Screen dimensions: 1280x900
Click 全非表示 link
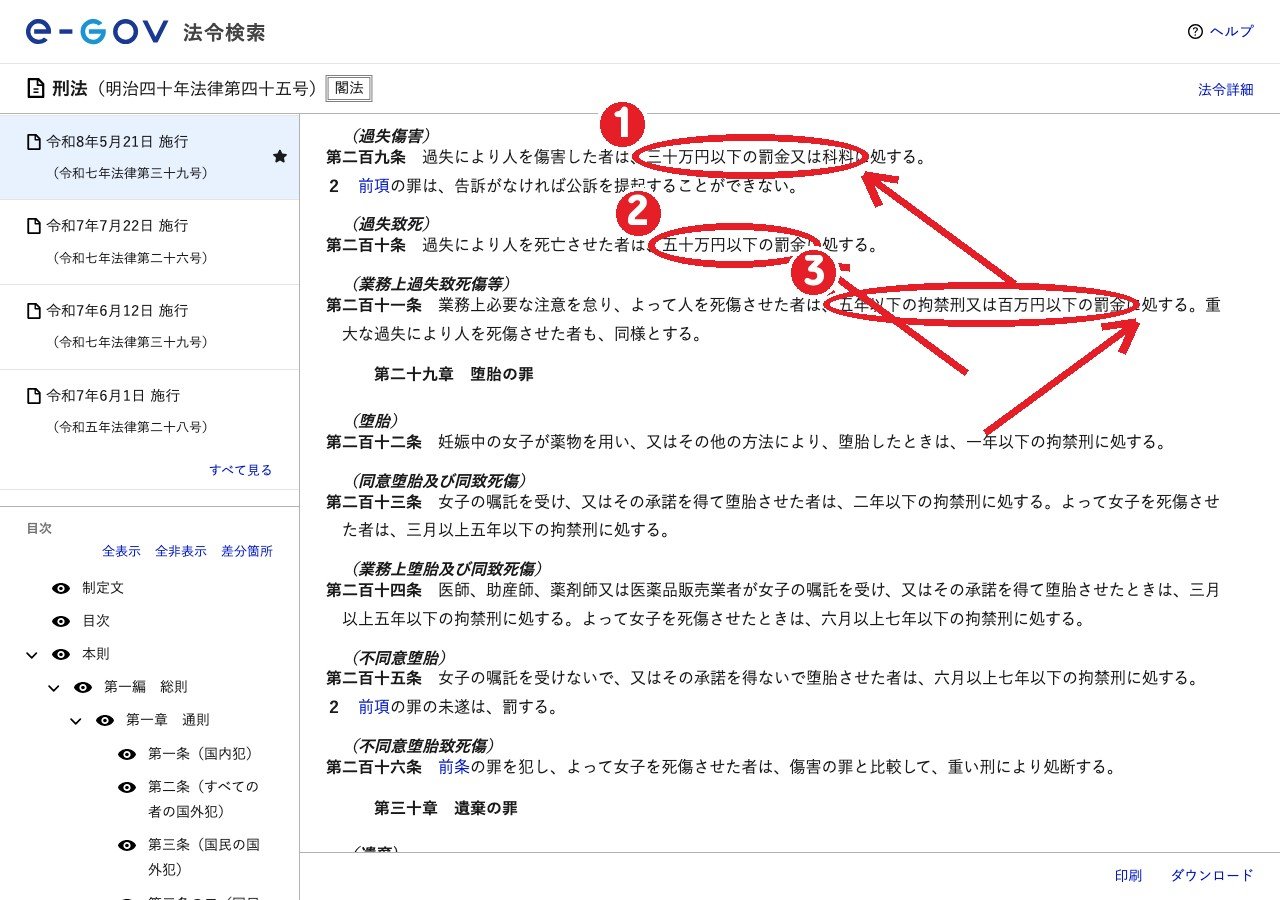[x=180, y=551]
